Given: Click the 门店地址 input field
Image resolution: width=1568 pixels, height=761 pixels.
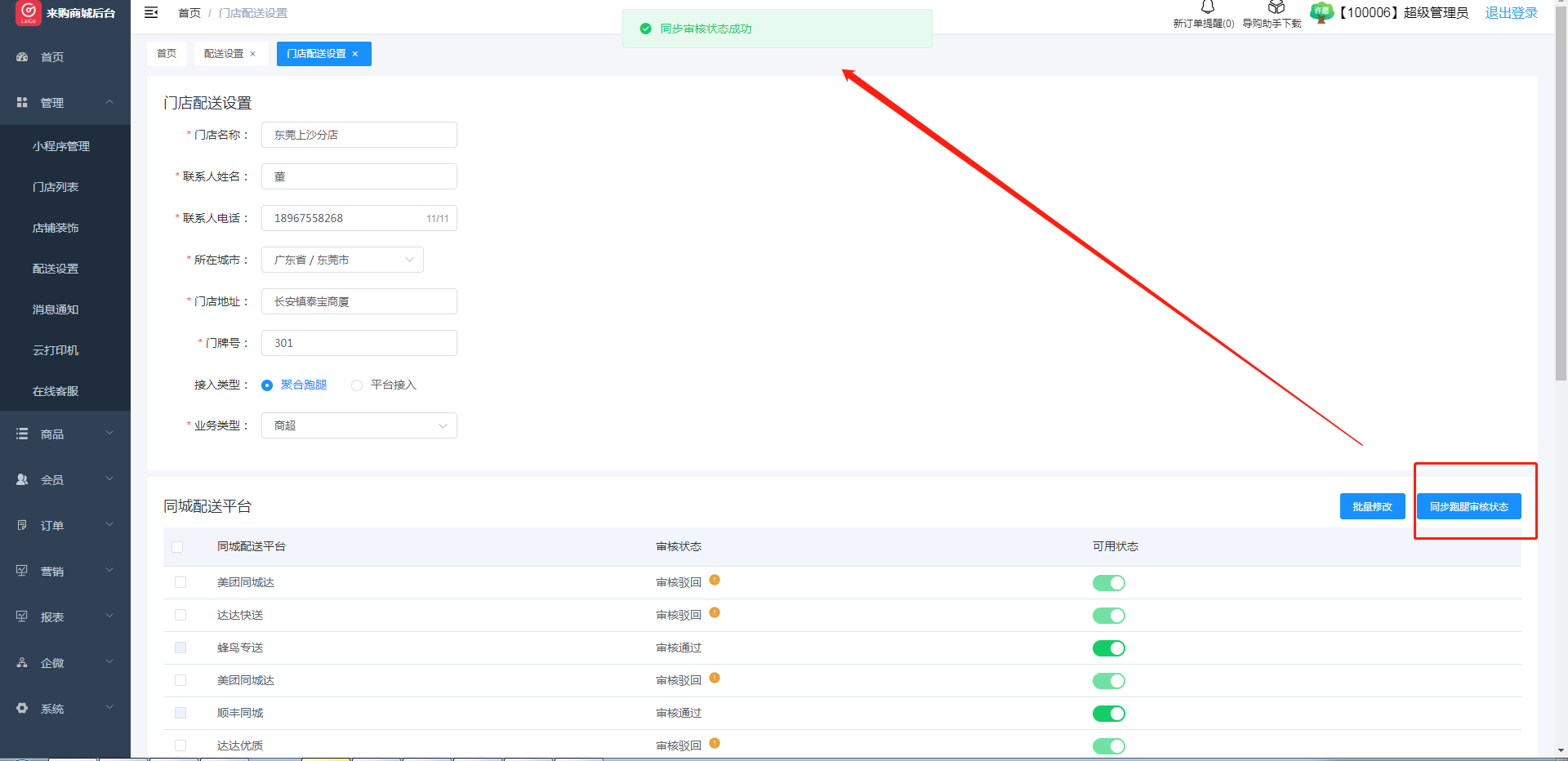Looking at the screenshot, I should pyautogui.click(x=359, y=301).
